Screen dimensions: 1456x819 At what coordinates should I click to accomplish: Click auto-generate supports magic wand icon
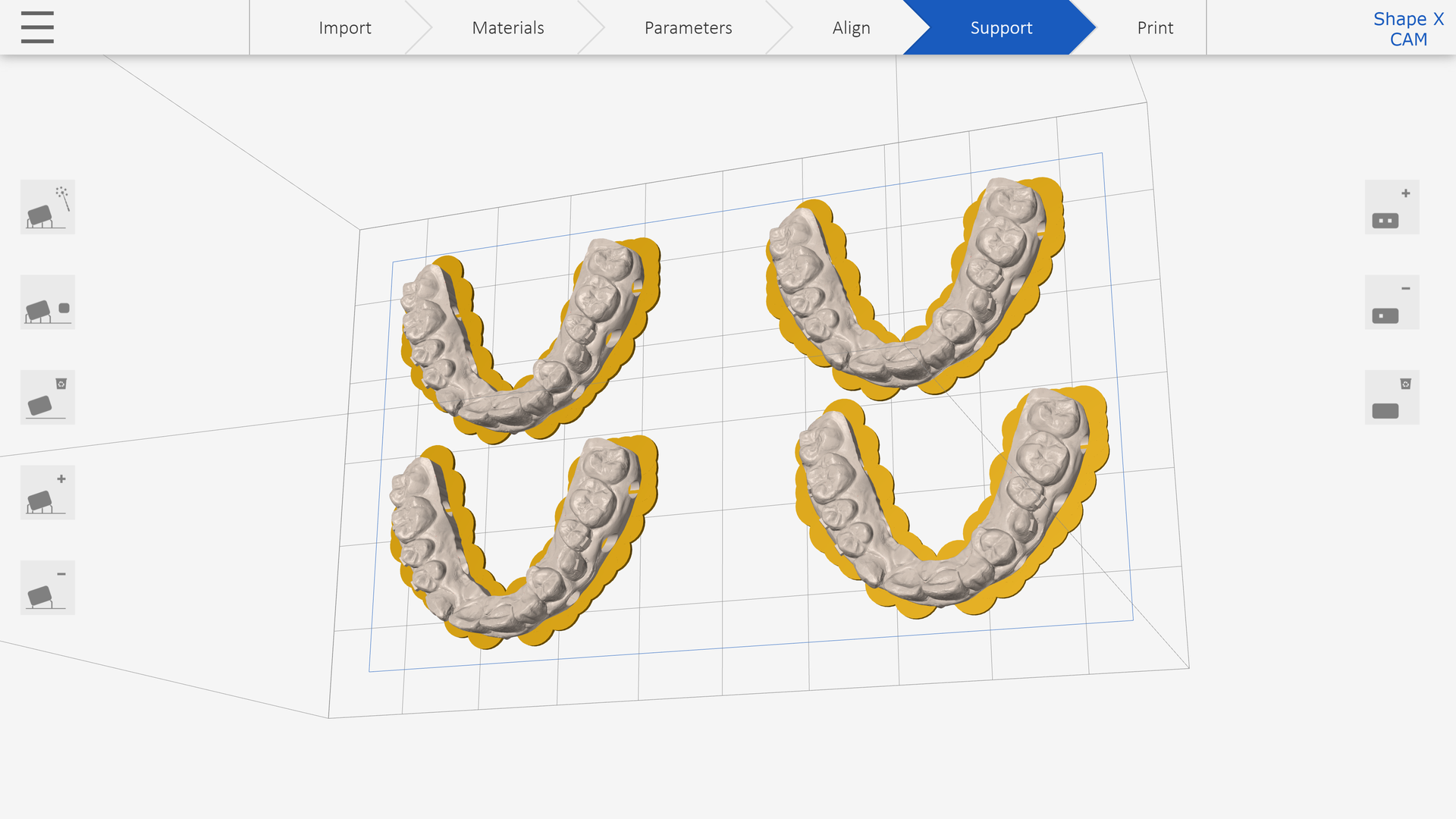[47, 207]
